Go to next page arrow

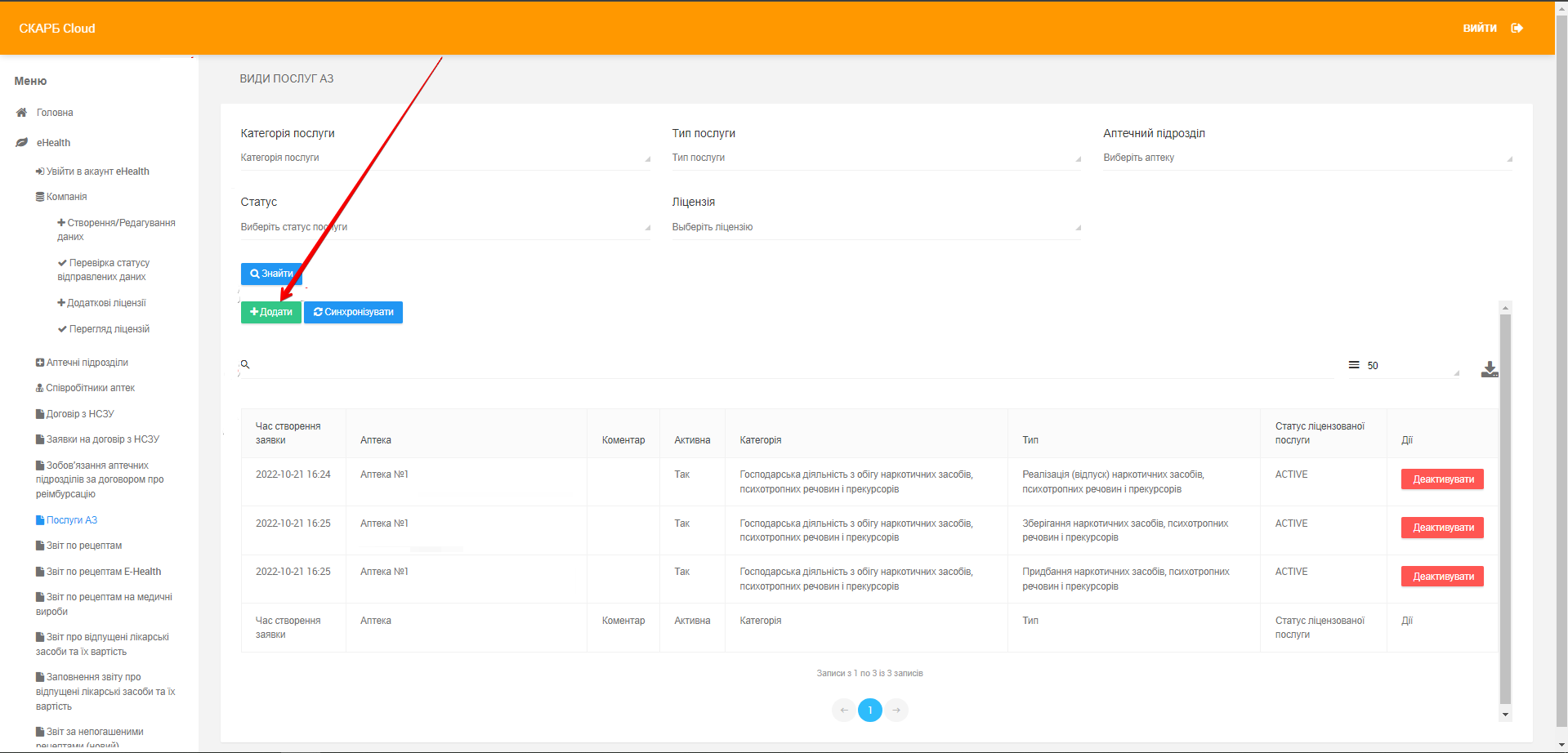896,710
